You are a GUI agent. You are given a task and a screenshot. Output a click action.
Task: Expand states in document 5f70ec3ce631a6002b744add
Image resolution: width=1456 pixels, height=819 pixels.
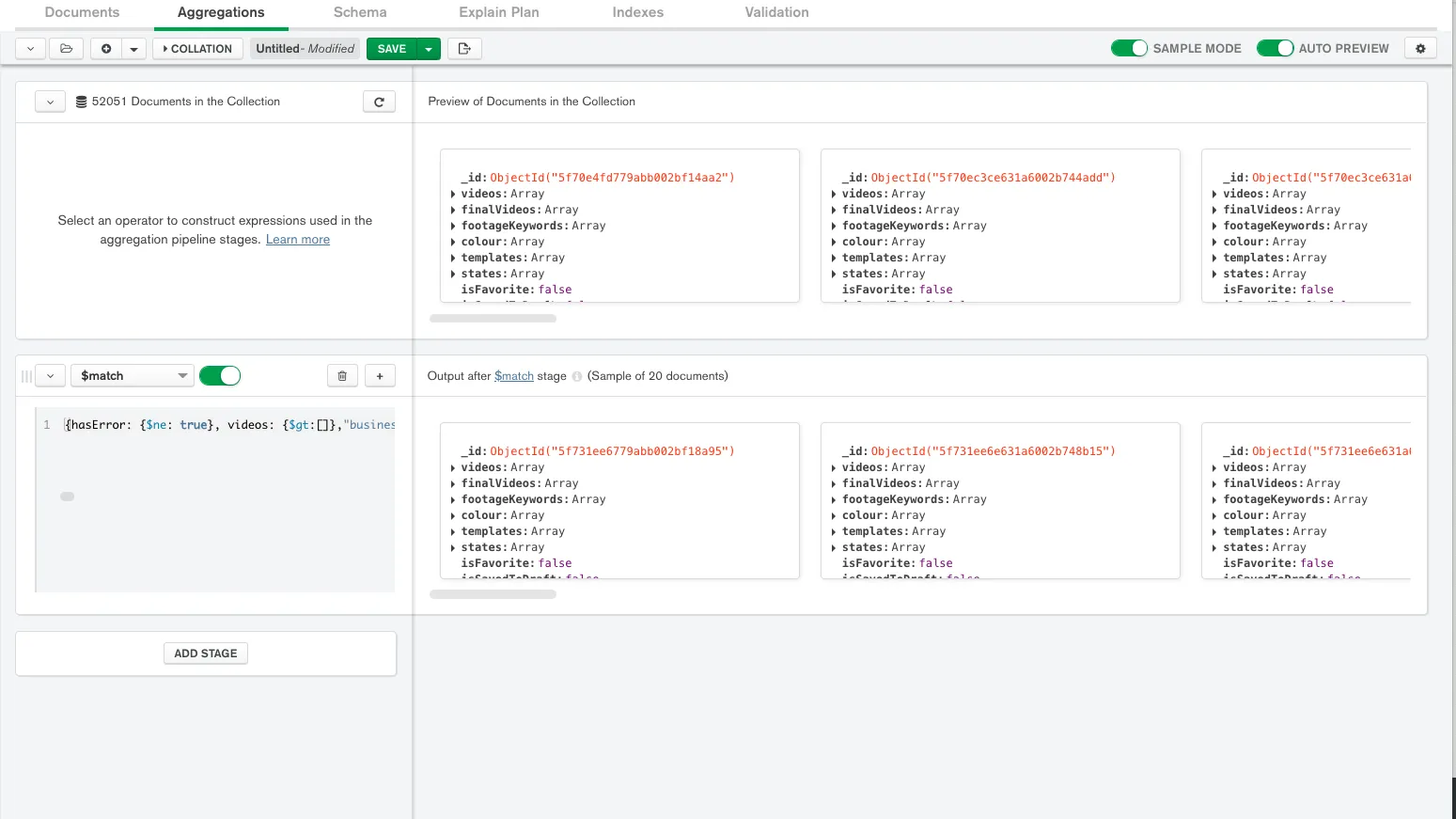tap(834, 274)
